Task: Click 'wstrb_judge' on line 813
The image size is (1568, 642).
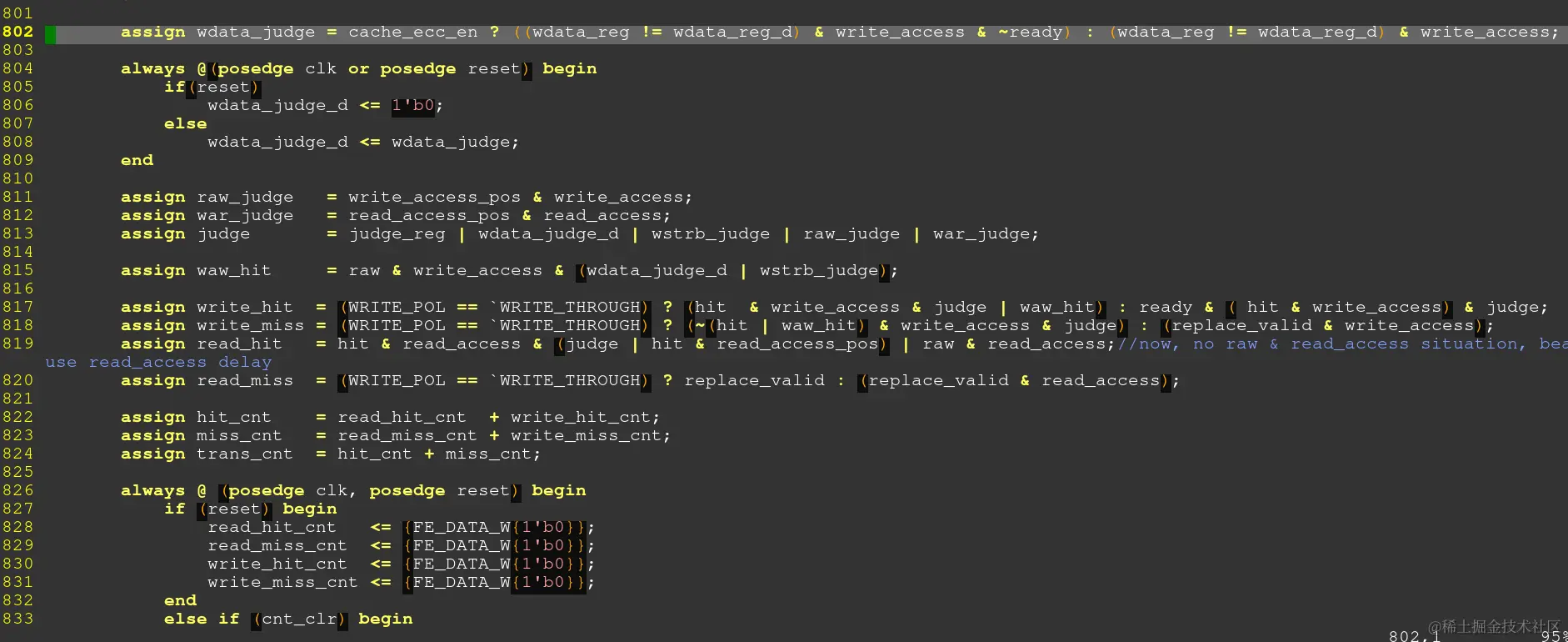Action: [711, 233]
